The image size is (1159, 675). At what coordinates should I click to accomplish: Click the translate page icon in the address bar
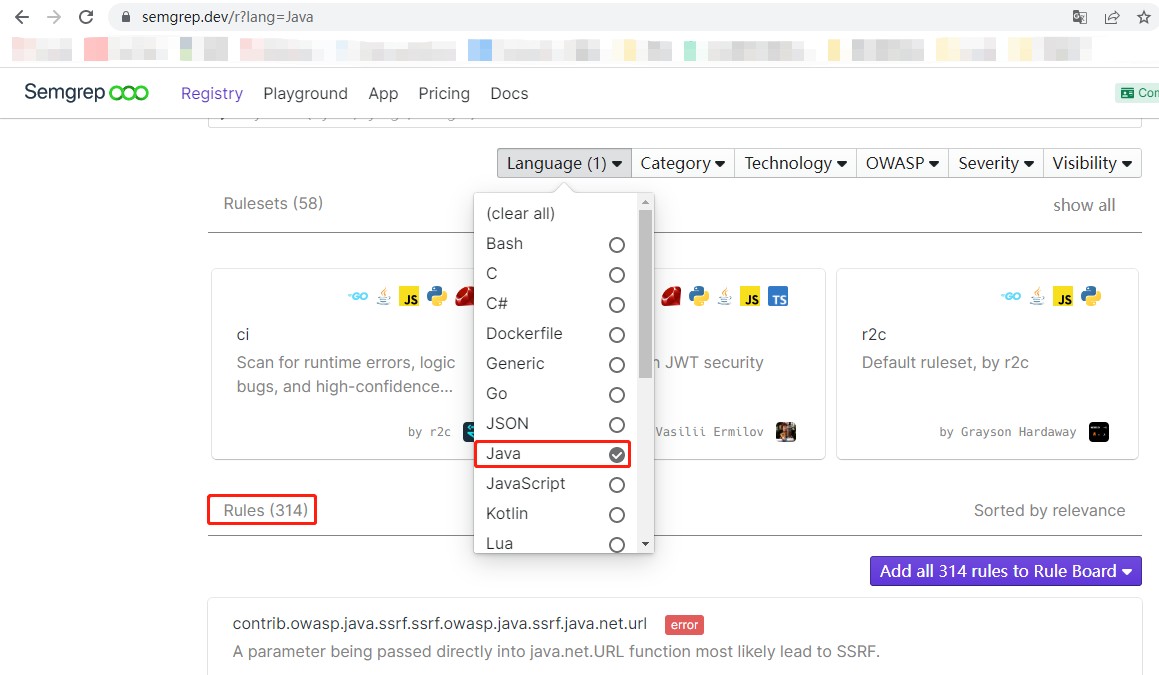1080,17
